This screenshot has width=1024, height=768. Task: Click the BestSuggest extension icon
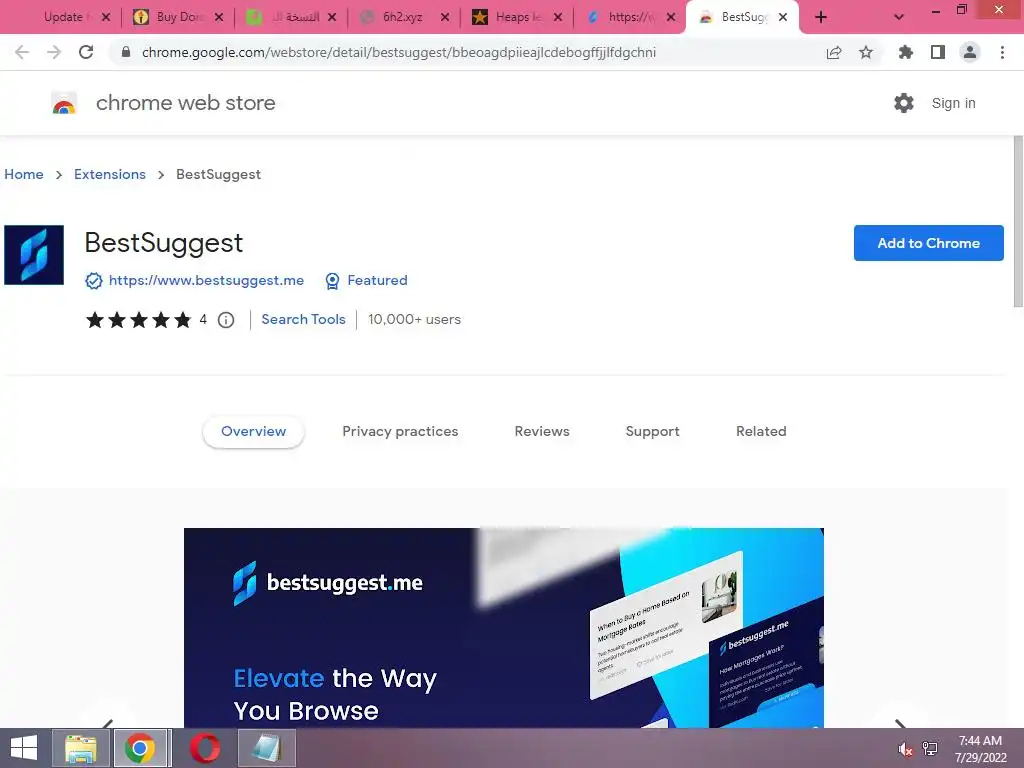point(34,255)
